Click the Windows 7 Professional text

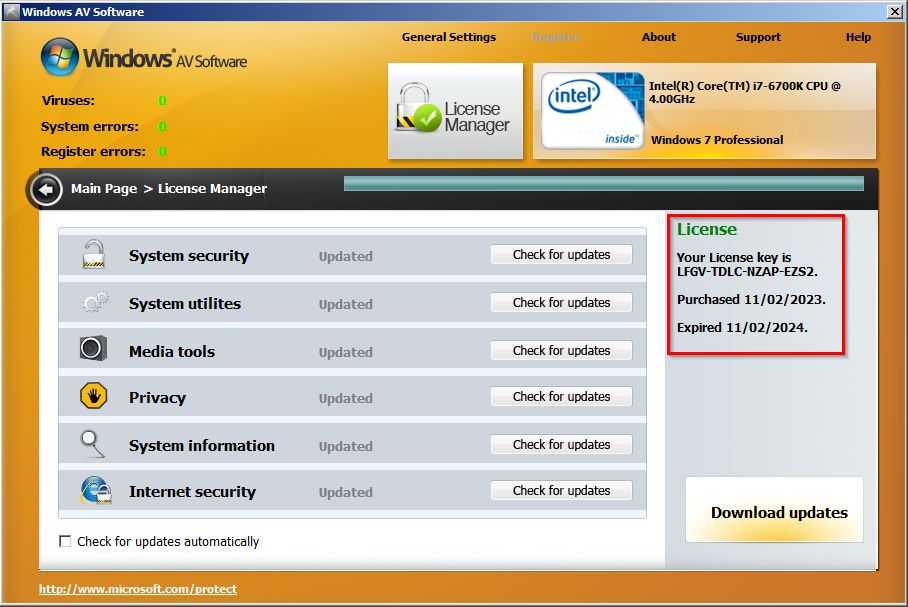(x=717, y=140)
